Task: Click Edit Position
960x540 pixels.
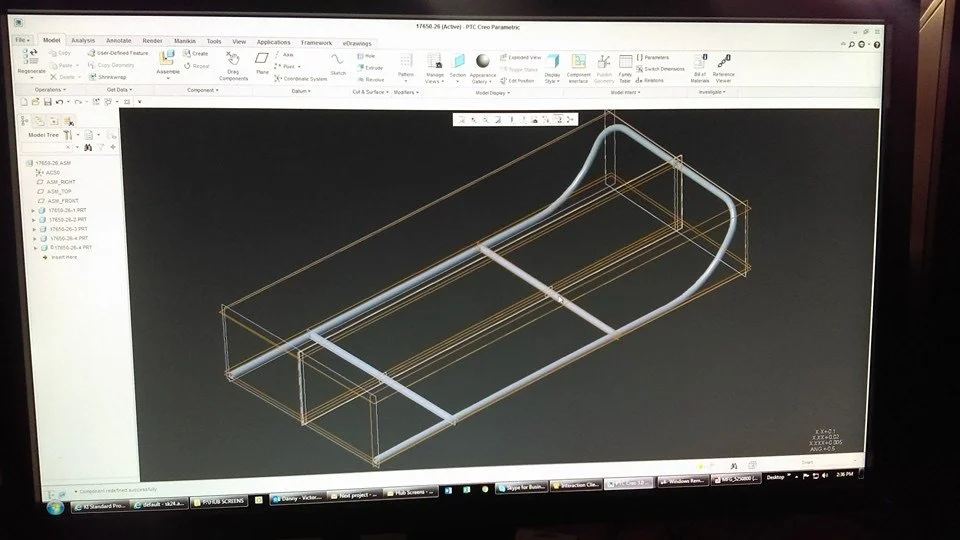Action: click(x=517, y=81)
